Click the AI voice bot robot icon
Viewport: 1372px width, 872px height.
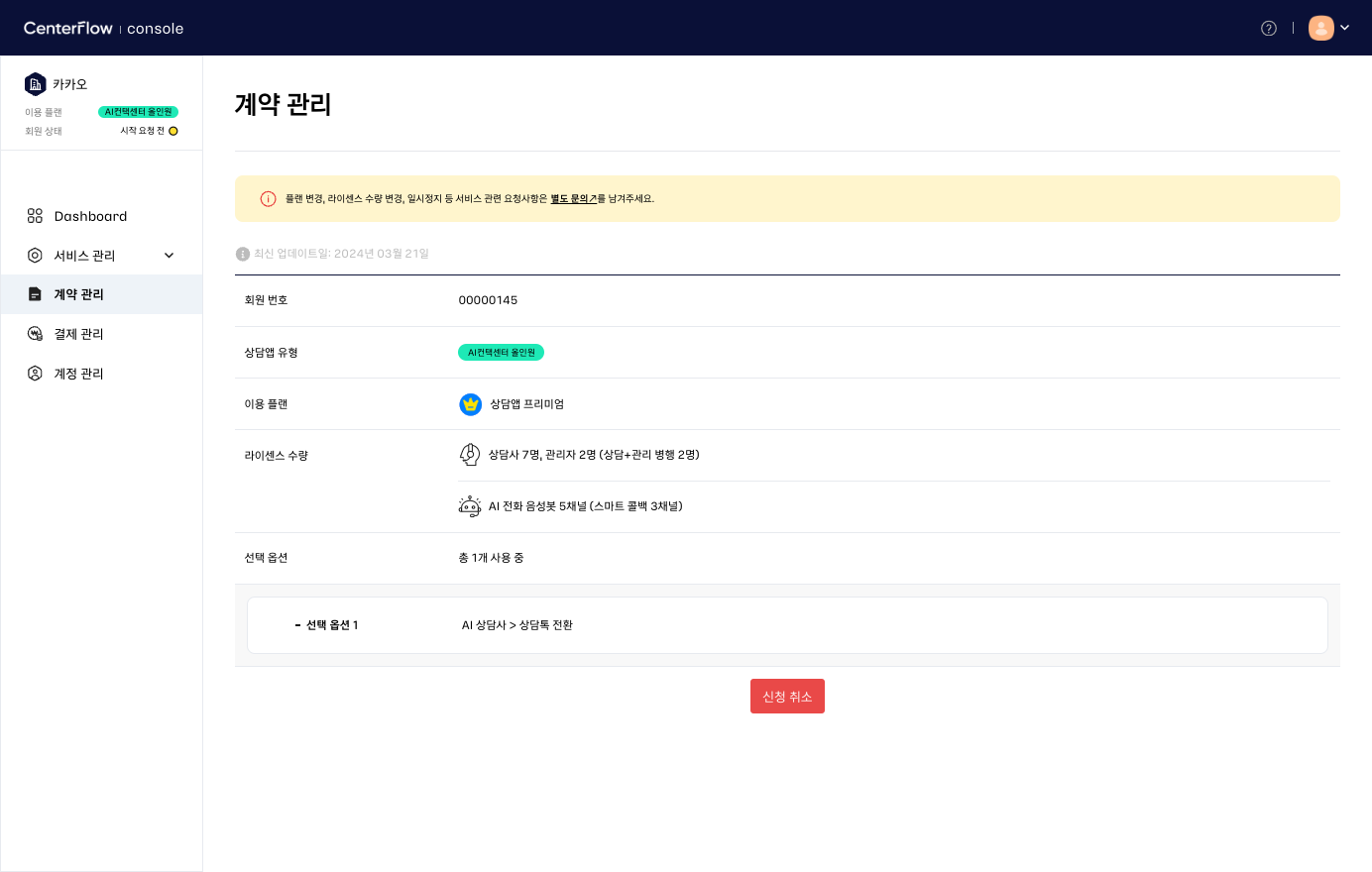coord(470,506)
